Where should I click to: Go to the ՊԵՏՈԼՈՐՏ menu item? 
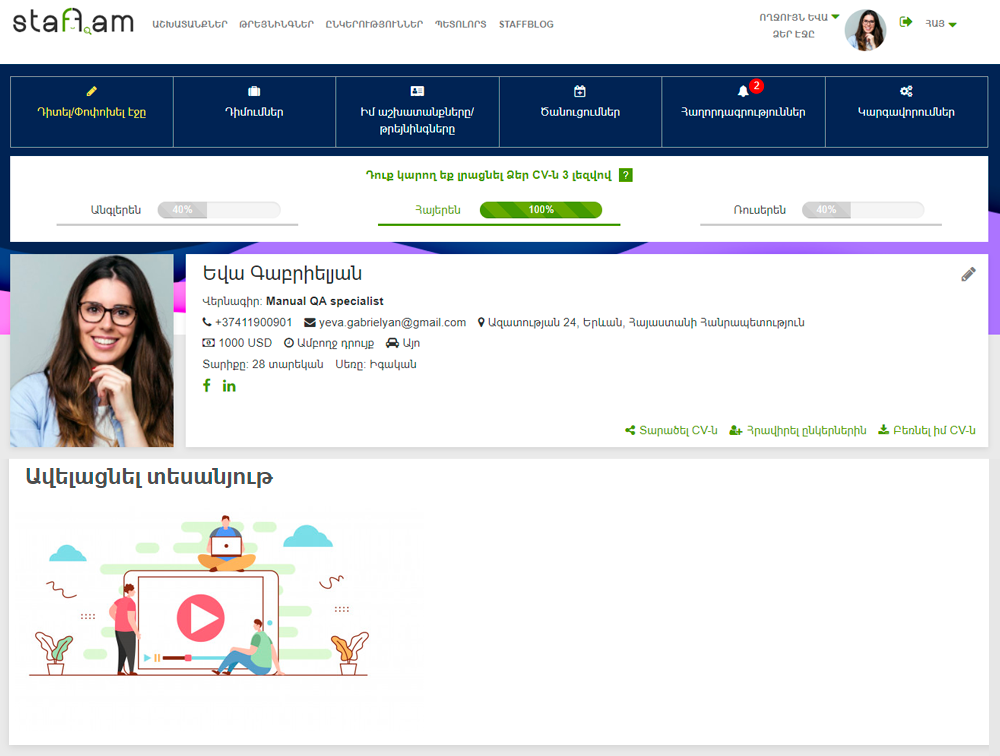[x=460, y=24]
